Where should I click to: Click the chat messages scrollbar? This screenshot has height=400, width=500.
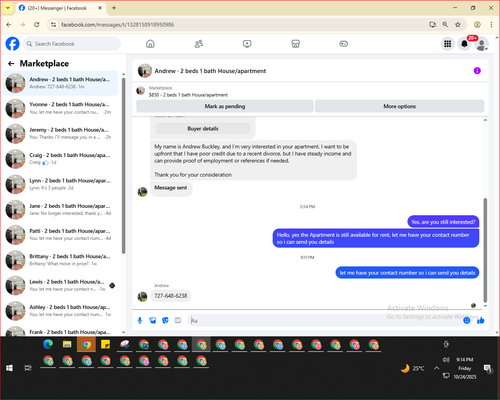[x=485, y=250]
